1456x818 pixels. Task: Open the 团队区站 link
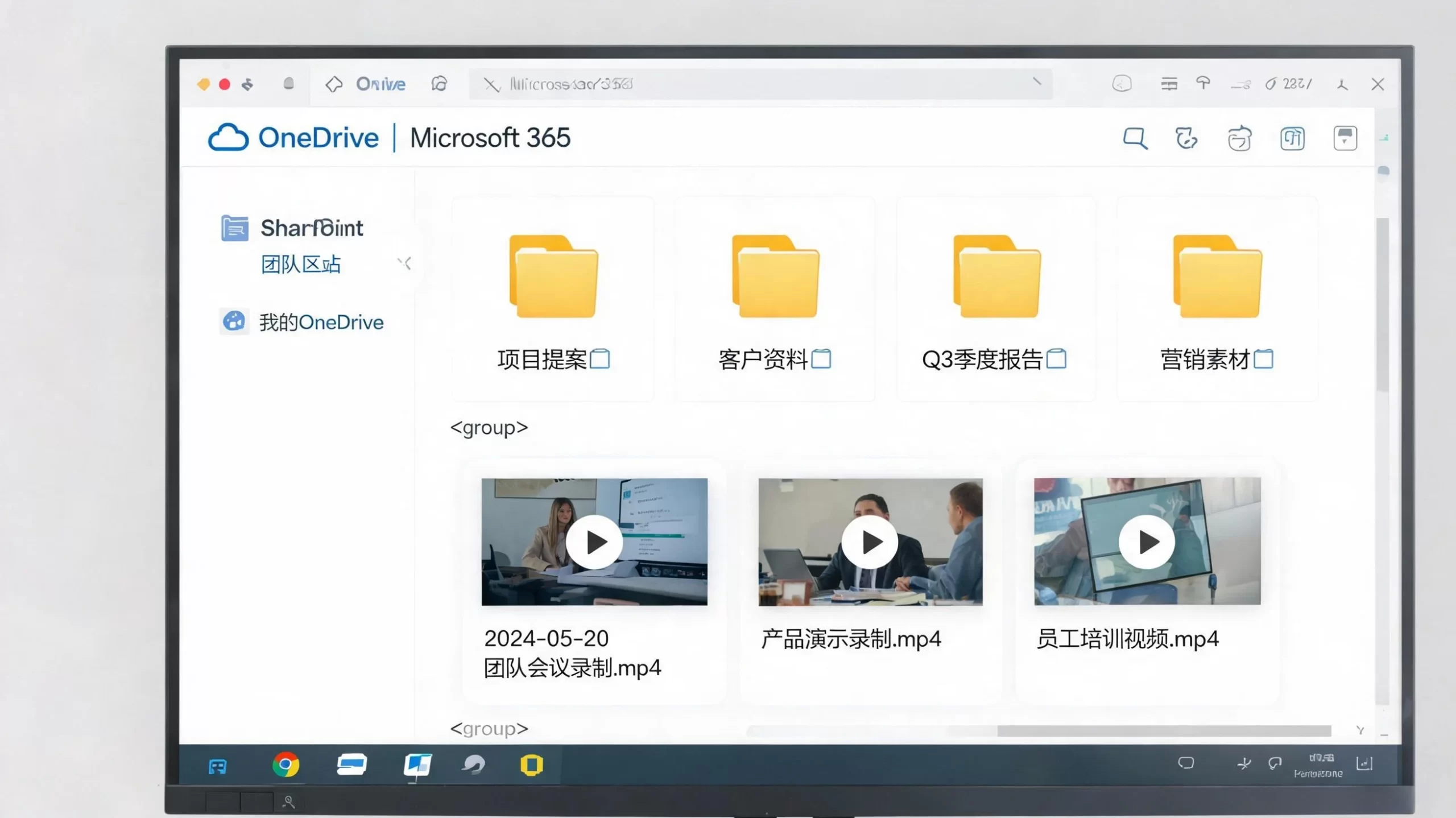point(300,265)
